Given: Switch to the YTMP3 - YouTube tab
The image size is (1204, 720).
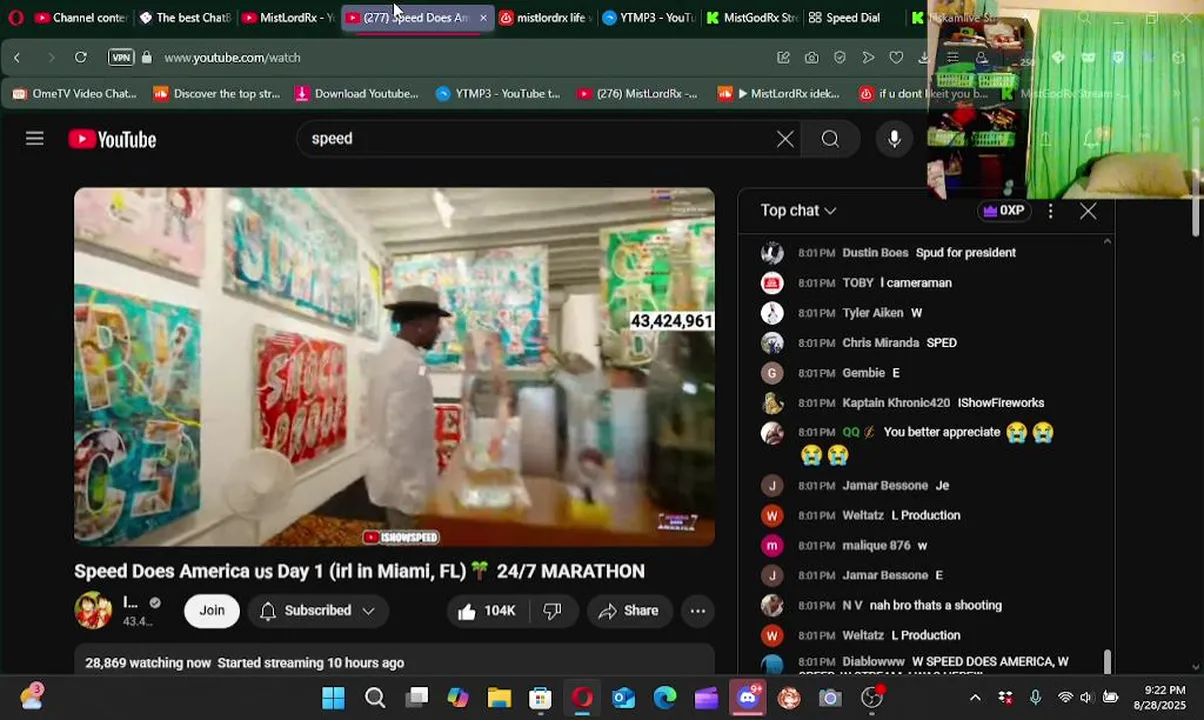Looking at the screenshot, I should point(650,18).
